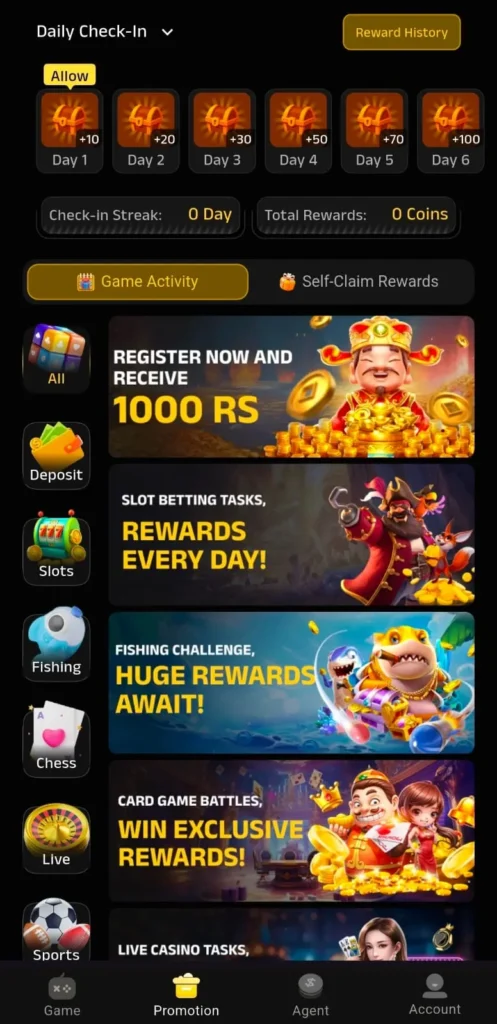Viewport: 497px width, 1024px height.
Task: Open the Card Game Battles banner
Action: pyautogui.click(x=292, y=831)
